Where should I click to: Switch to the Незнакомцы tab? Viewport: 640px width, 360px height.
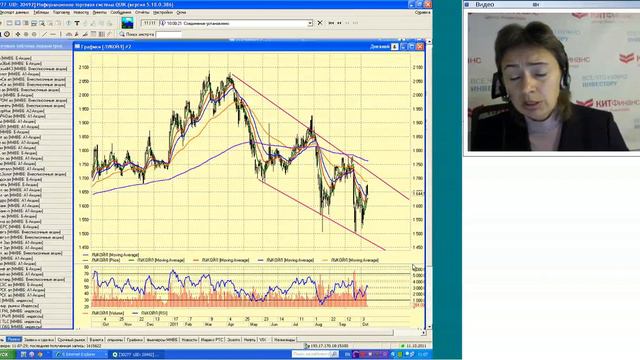(284, 340)
